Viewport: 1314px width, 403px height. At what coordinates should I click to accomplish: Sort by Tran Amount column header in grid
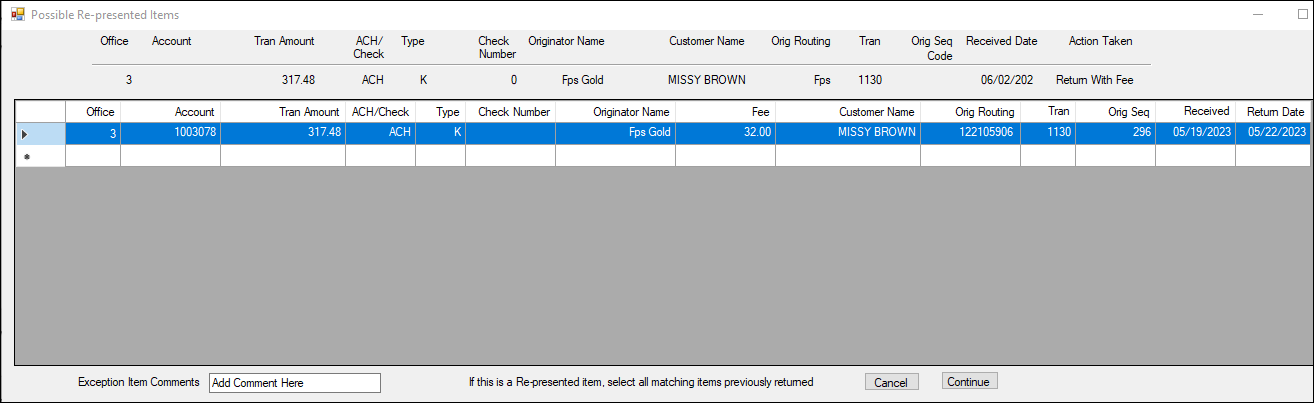point(283,112)
